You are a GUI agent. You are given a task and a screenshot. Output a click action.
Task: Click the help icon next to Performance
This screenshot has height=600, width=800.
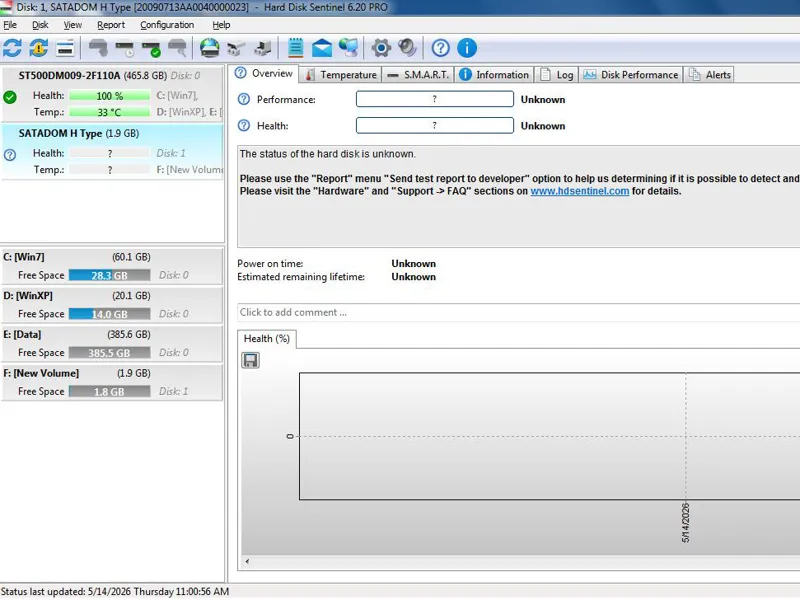pyautogui.click(x=244, y=99)
